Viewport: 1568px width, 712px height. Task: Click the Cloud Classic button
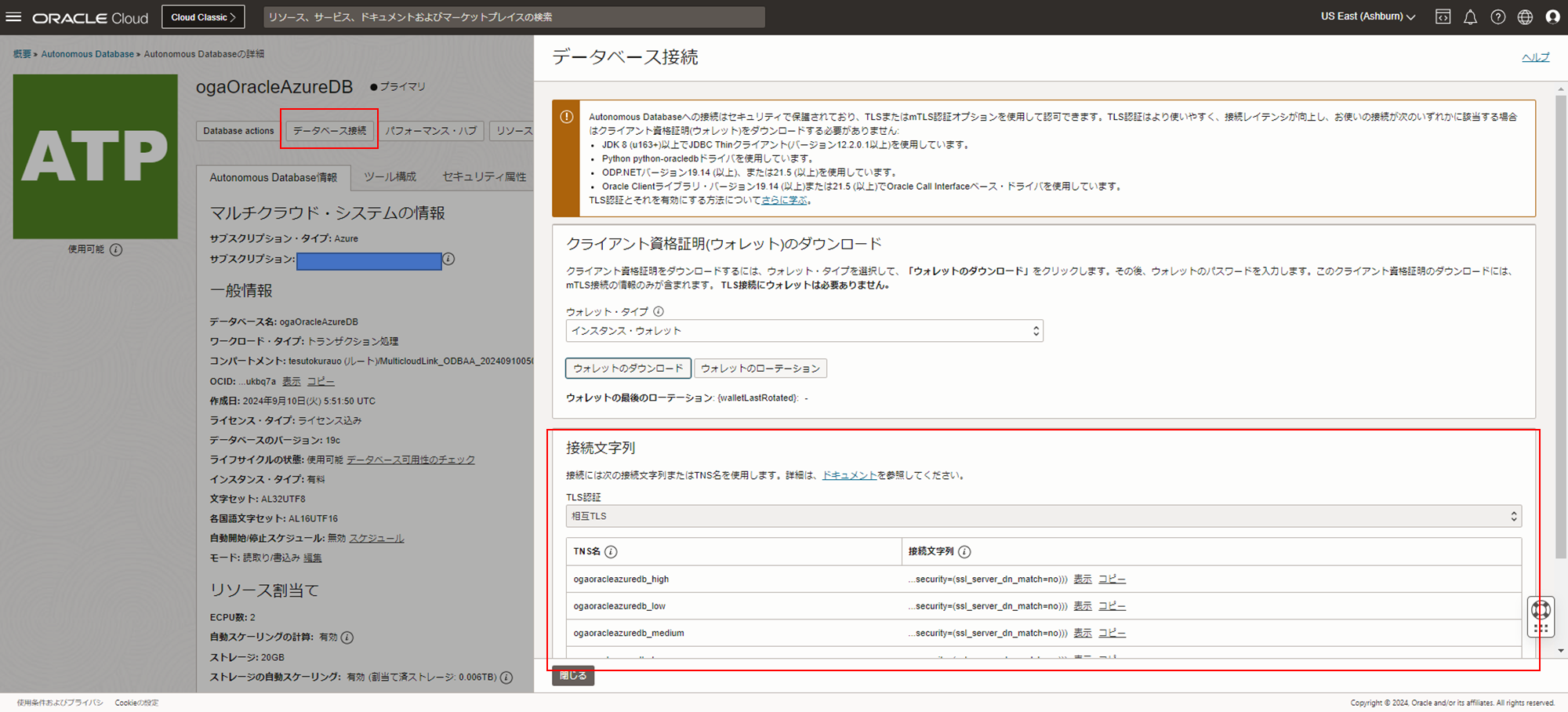click(x=203, y=17)
